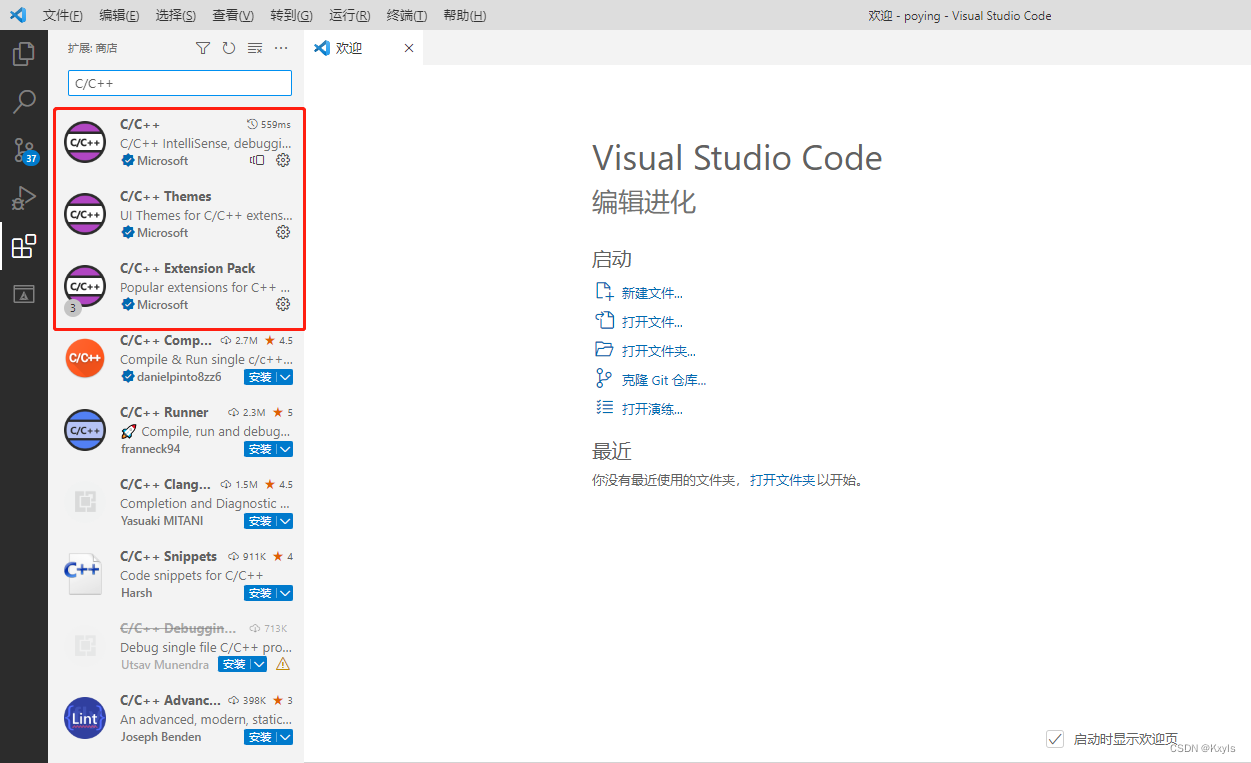Select the C/C++ IntelliSense extension row

[x=179, y=142]
